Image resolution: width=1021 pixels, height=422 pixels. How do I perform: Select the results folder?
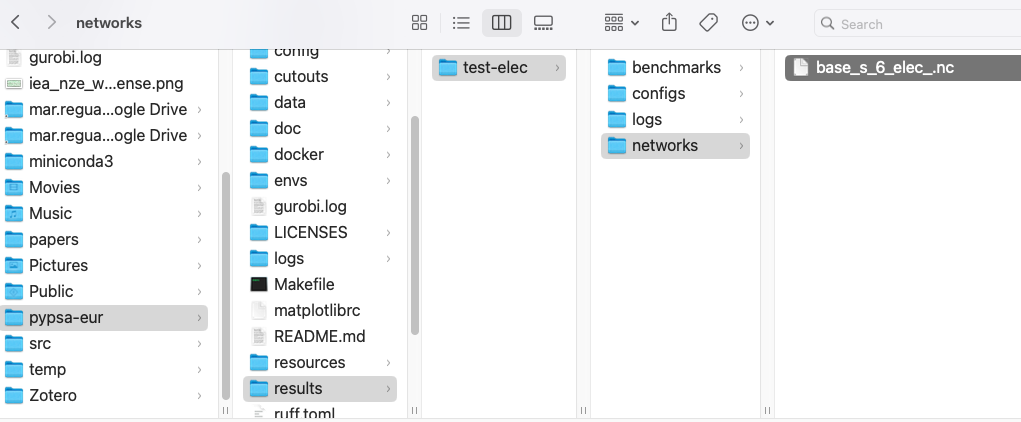point(320,389)
